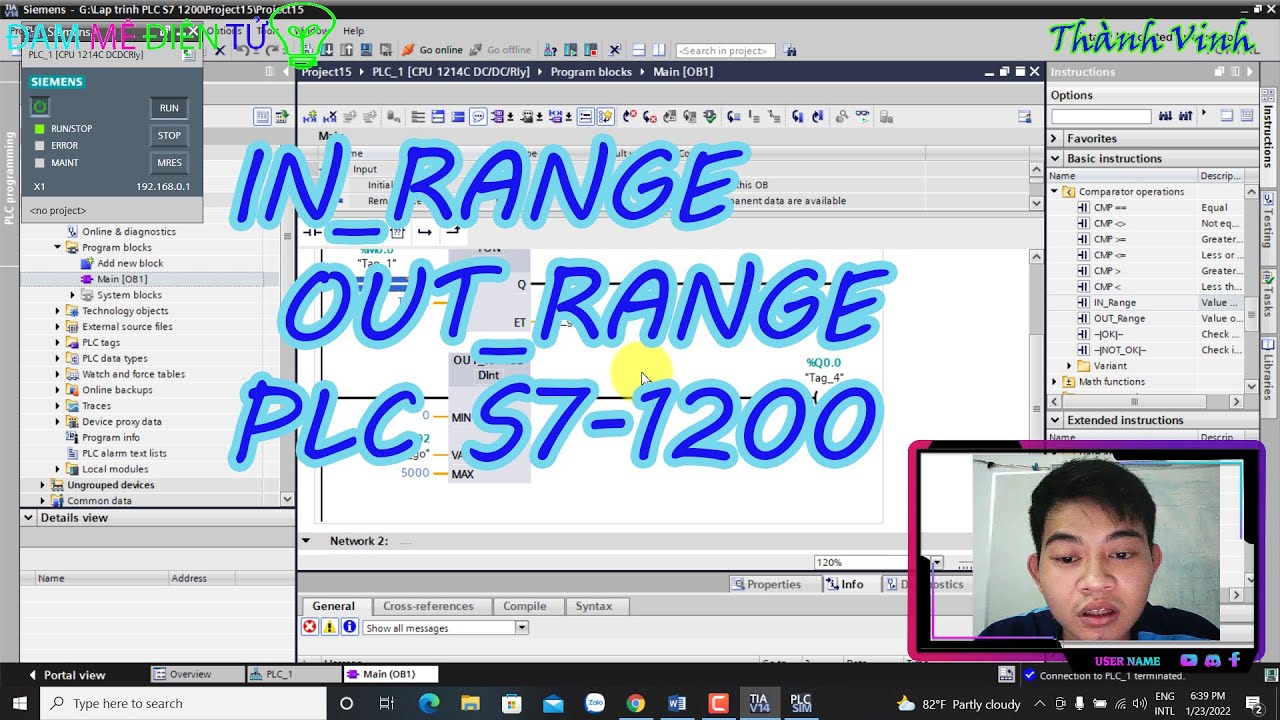This screenshot has height=720, width=1280.
Task: Switch to PLC_1 editor tab
Action: click(292, 674)
